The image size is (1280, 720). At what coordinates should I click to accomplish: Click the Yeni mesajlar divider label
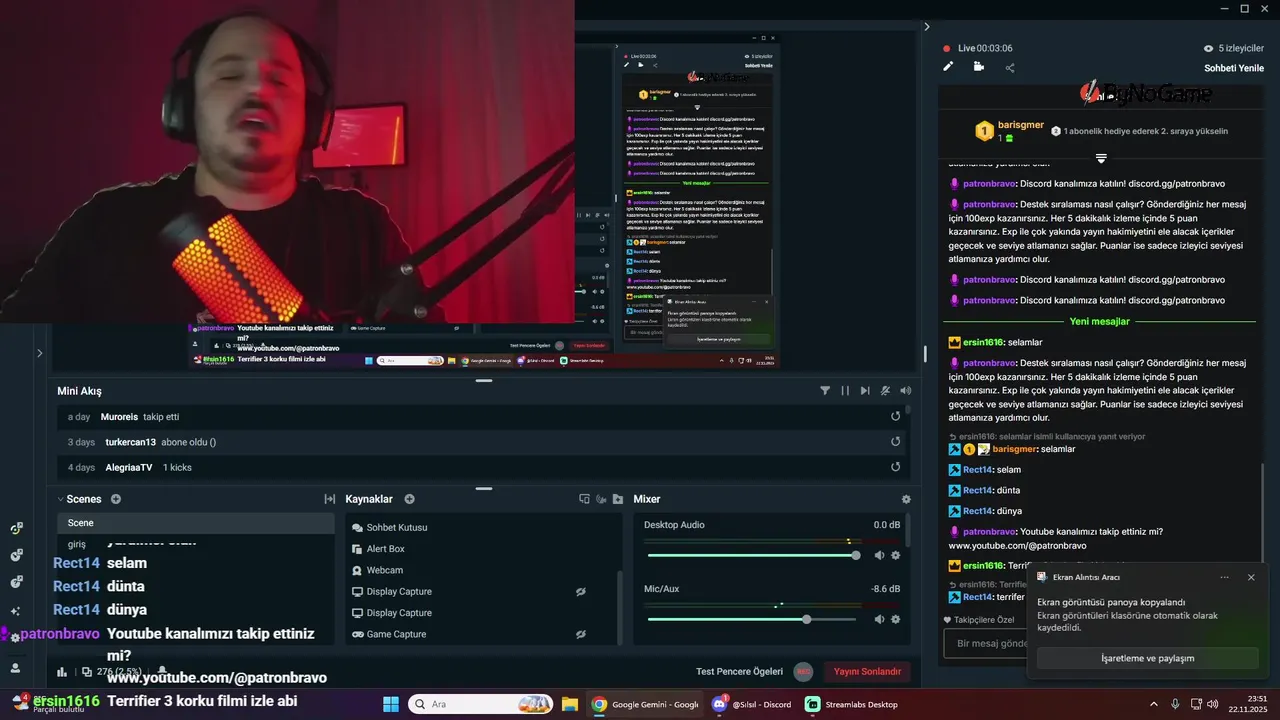tap(1099, 322)
